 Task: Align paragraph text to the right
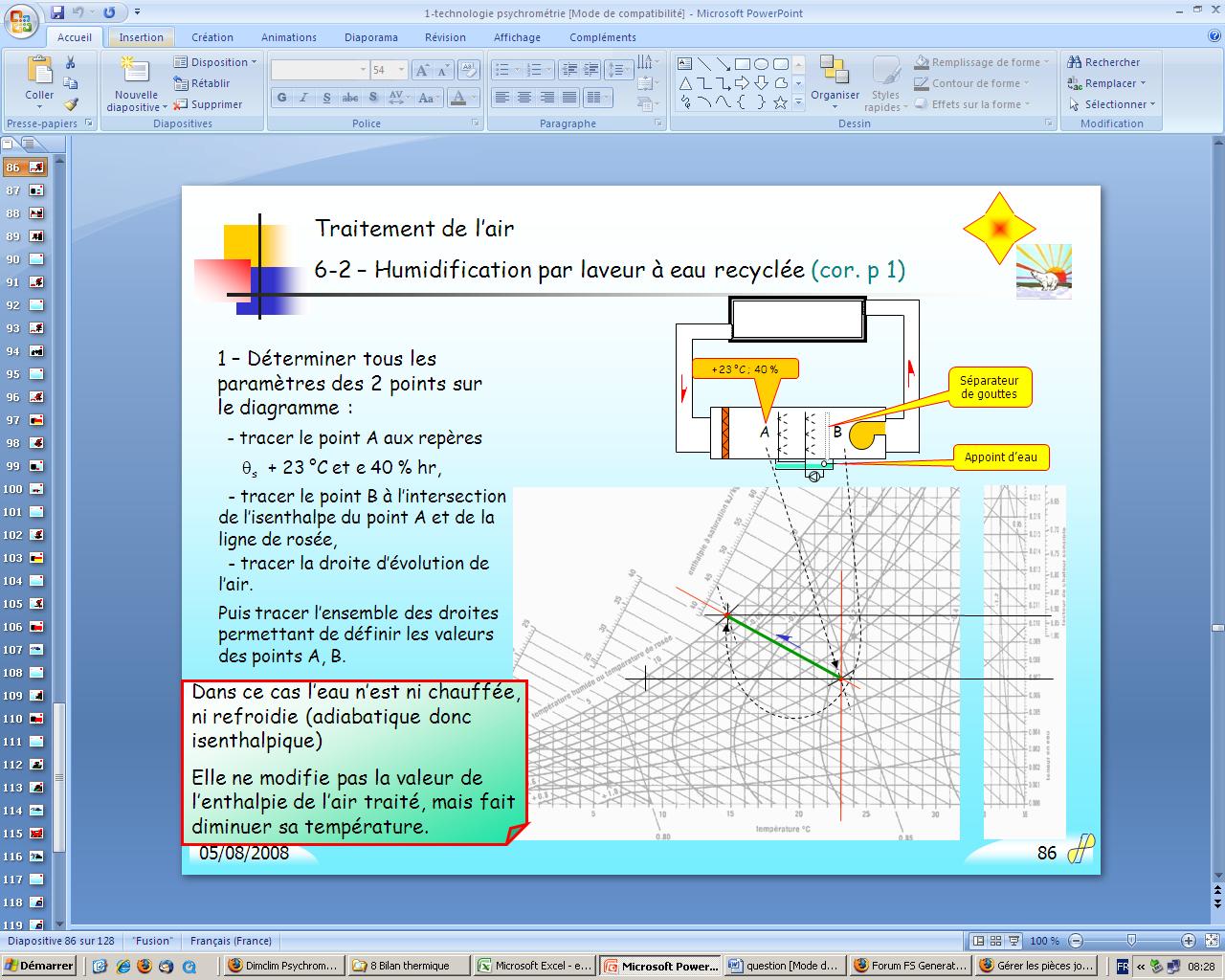click(x=547, y=98)
